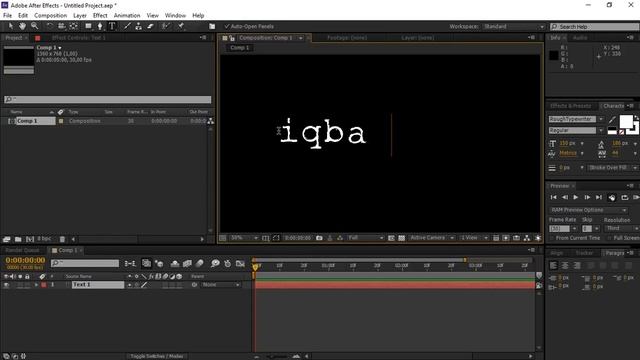This screenshot has height=360, width=640.
Task: Open the File menu
Action: (x=7, y=16)
